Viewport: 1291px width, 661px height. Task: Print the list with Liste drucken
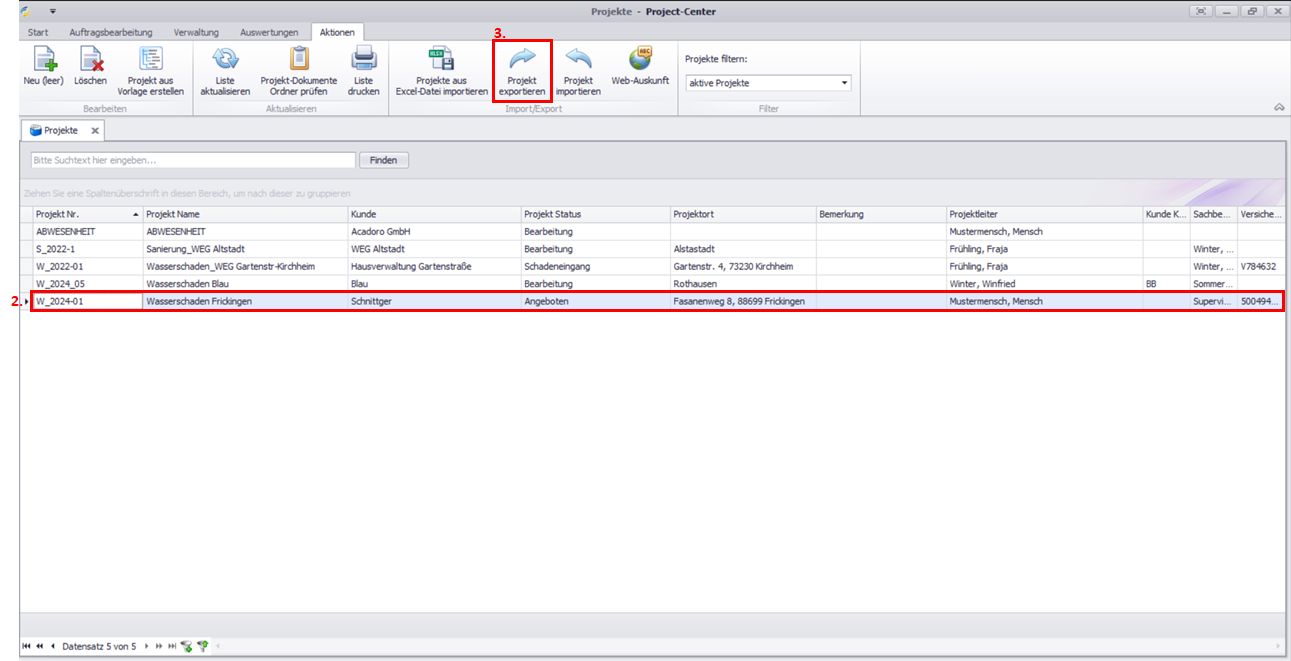363,60
